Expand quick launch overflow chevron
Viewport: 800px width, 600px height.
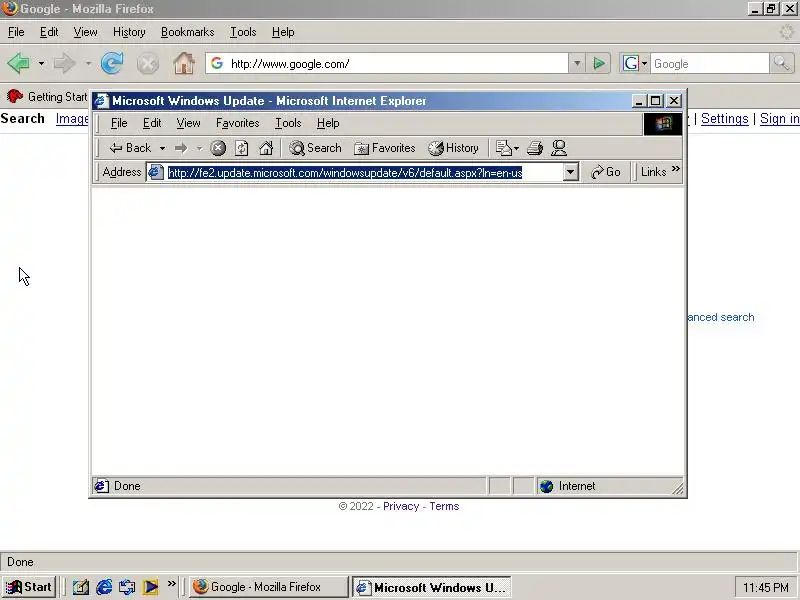pos(171,583)
